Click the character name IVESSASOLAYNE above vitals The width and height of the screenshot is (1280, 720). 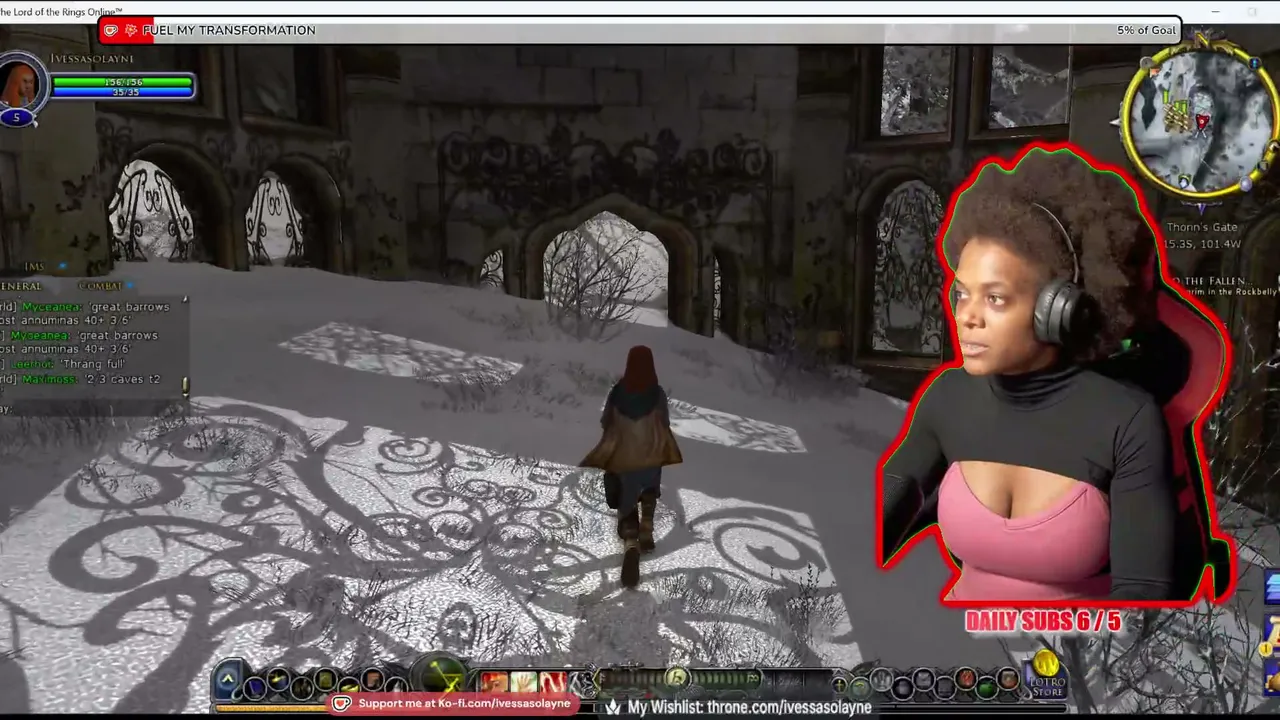pyautogui.click(x=92, y=59)
